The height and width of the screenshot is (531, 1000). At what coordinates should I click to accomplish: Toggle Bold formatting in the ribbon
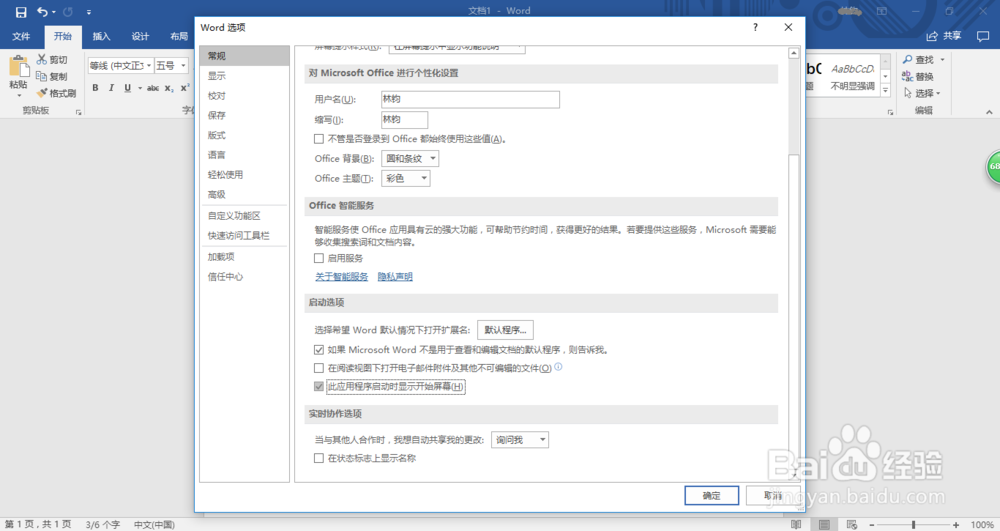(x=95, y=88)
